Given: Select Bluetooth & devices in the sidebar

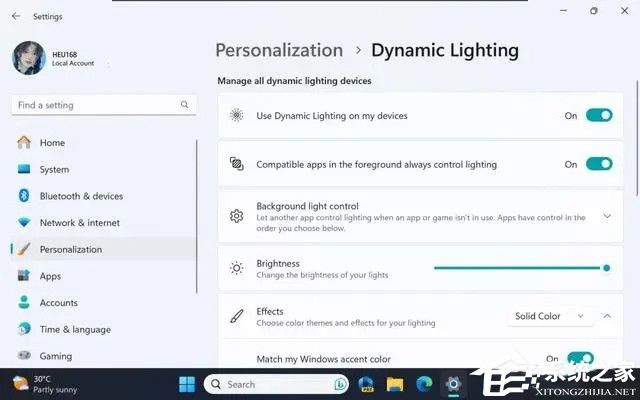Looking at the screenshot, I should tap(104, 196).
